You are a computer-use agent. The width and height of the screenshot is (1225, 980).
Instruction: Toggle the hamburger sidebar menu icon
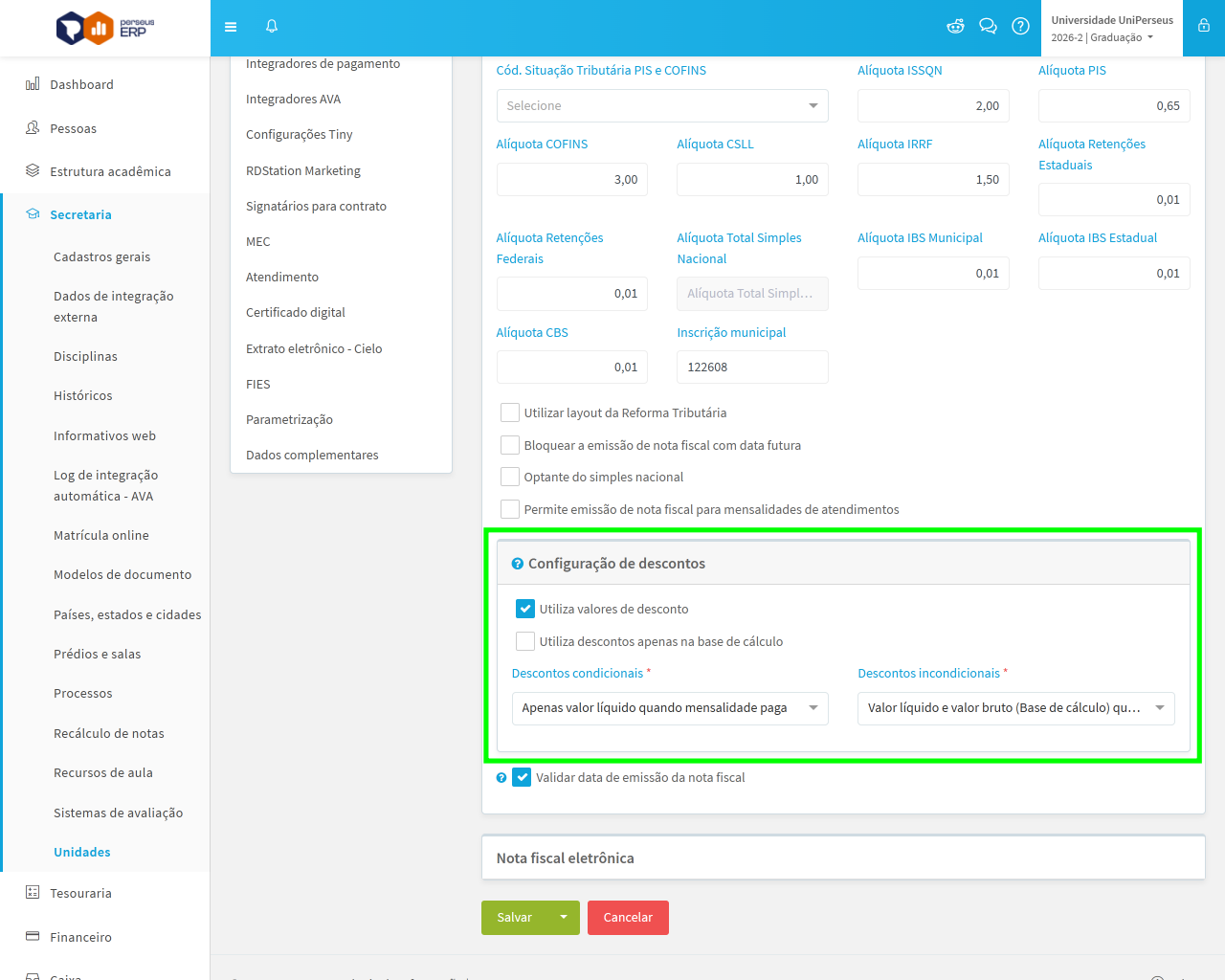click(x=231, y=27)
